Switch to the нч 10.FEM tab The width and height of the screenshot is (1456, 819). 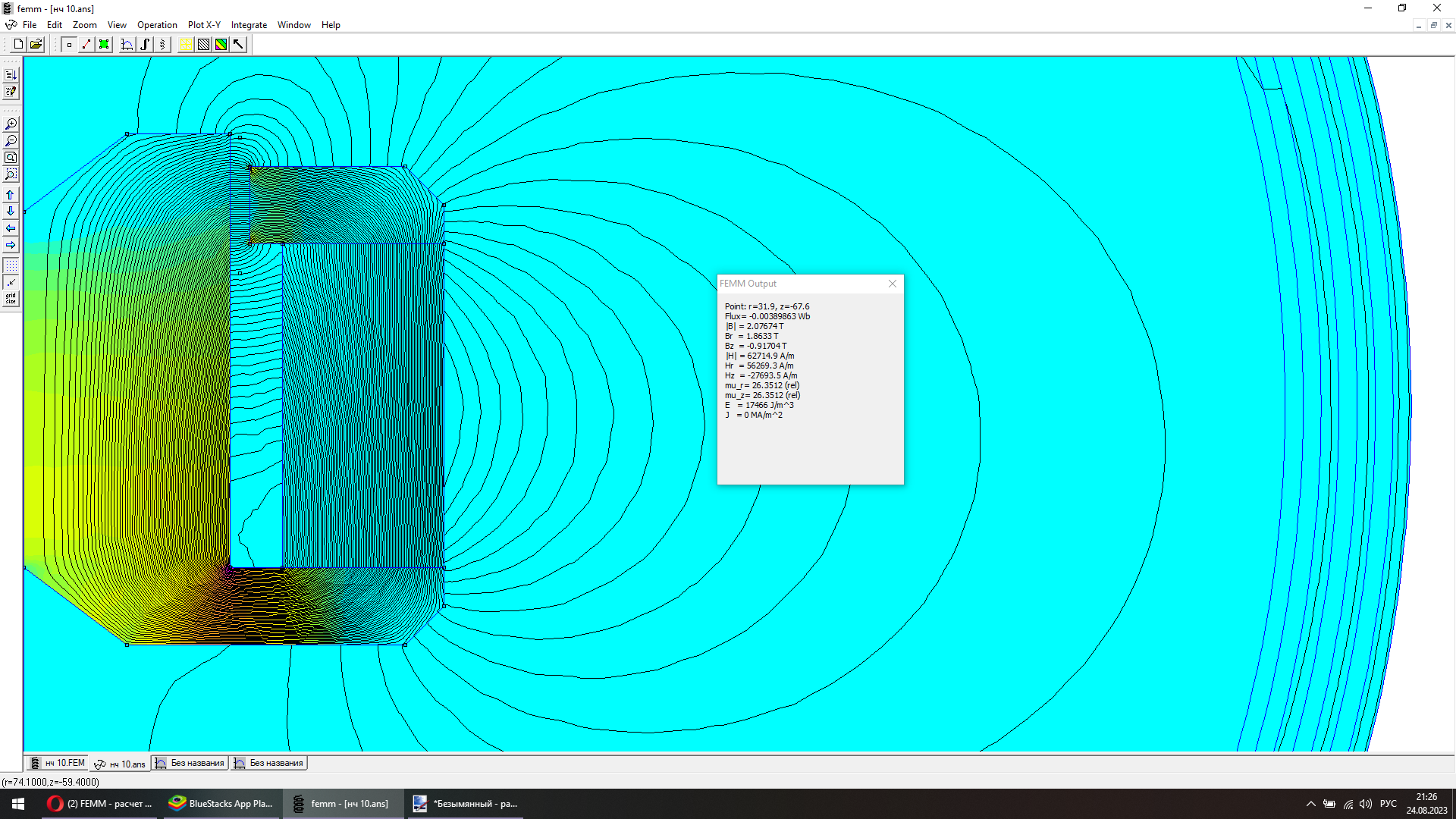(58, 763)
